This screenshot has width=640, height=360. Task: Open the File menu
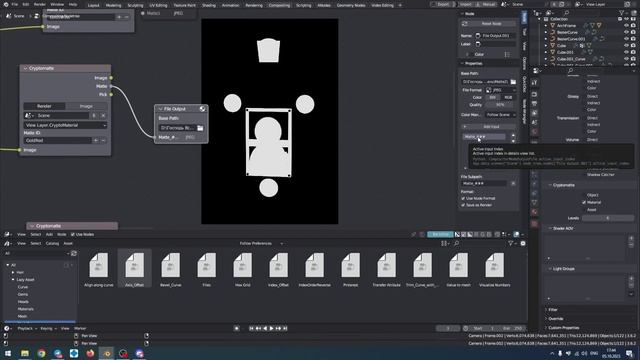click(15, 4)
